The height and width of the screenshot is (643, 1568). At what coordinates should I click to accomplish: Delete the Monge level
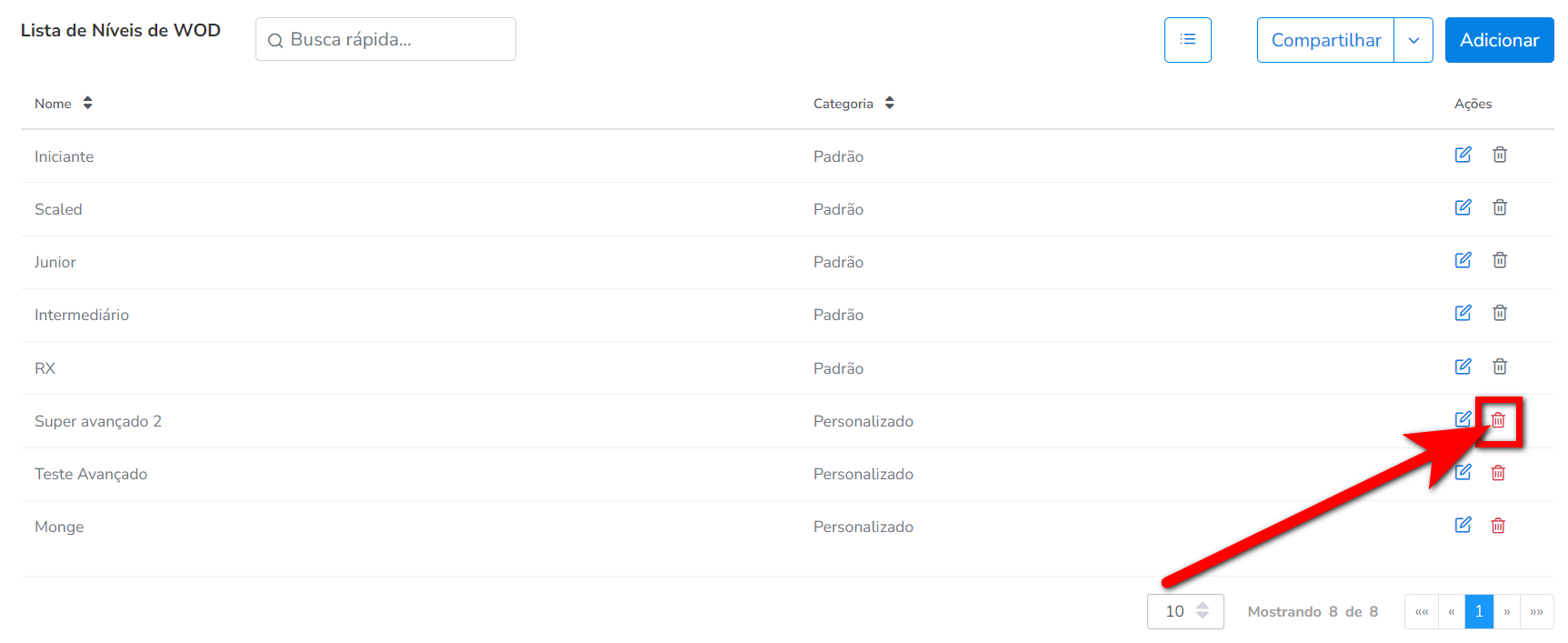click(x=1498, y=526)
